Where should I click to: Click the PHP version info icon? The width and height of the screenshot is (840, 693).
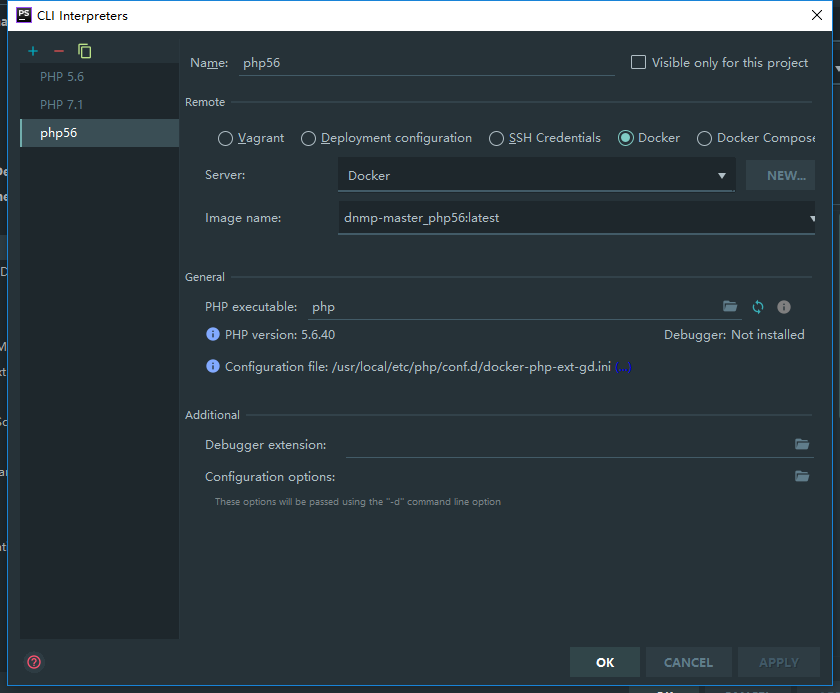click(213, 334)
